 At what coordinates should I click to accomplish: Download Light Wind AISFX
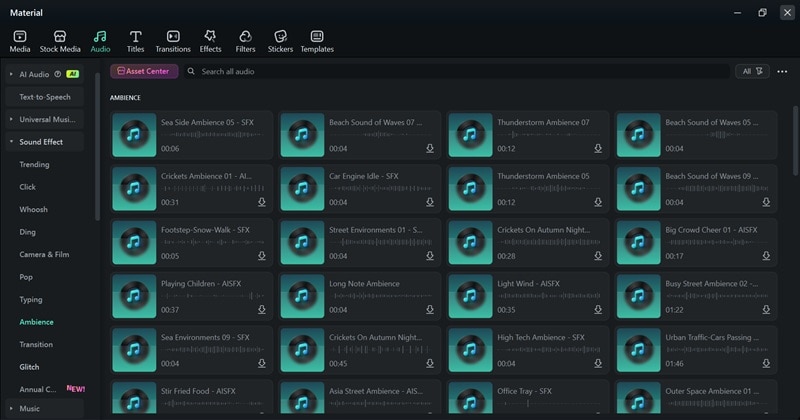click(x=598, y=310)
